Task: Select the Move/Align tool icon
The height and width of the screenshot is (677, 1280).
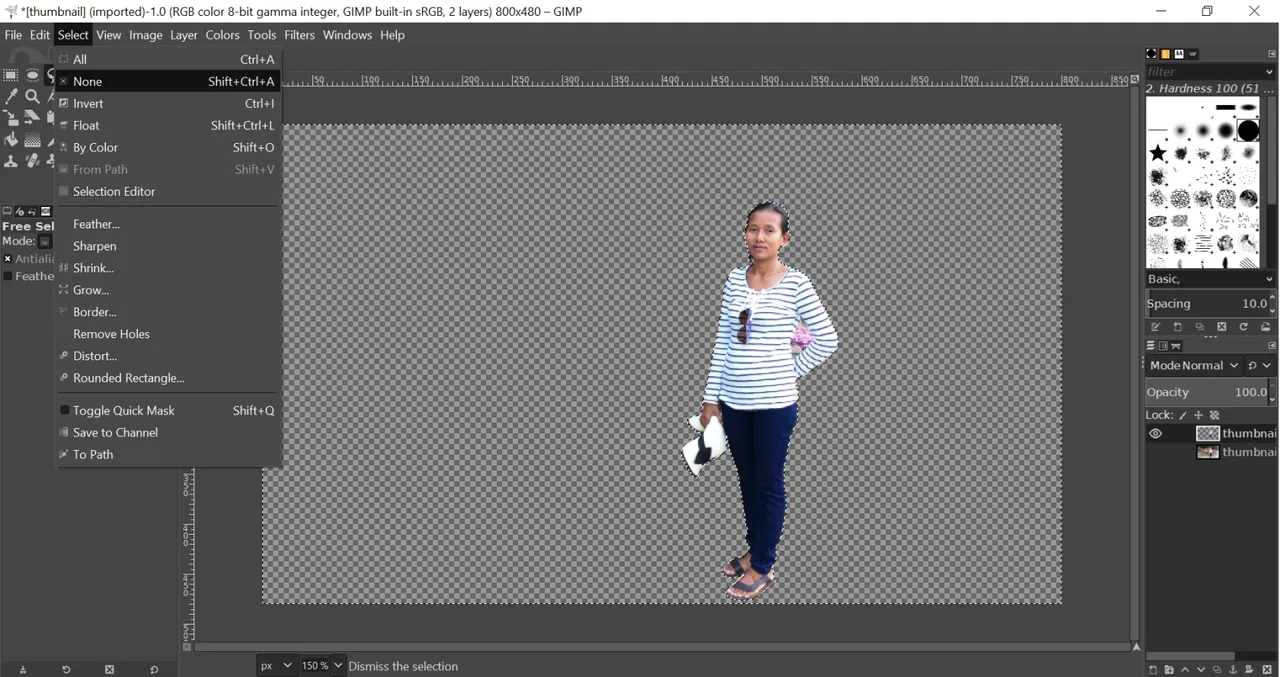Action: 11,118
